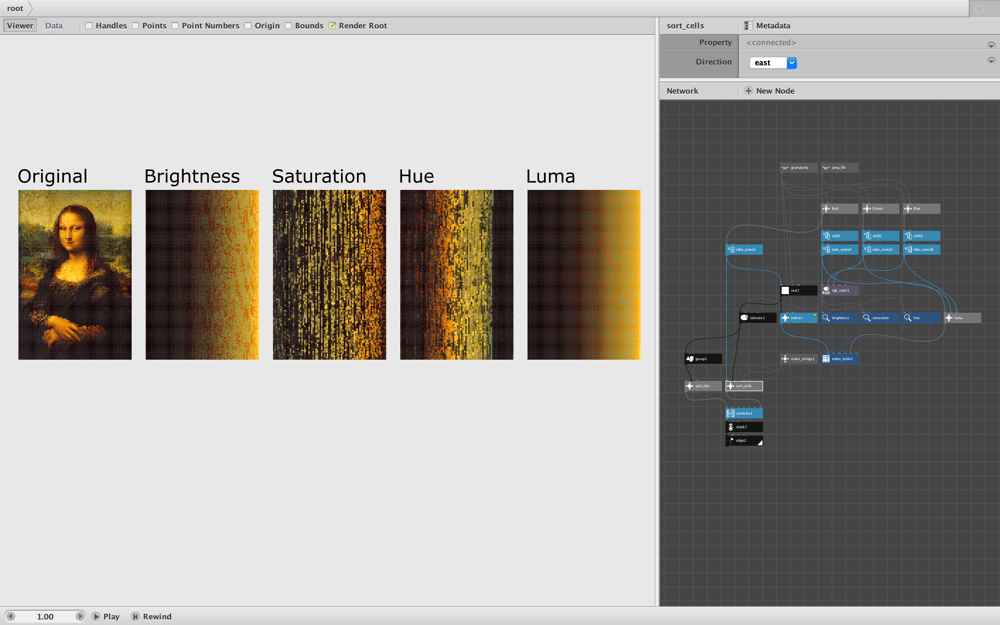Click the New Node button
This screenshot has height=625, width=1000.
coord(769,91)
